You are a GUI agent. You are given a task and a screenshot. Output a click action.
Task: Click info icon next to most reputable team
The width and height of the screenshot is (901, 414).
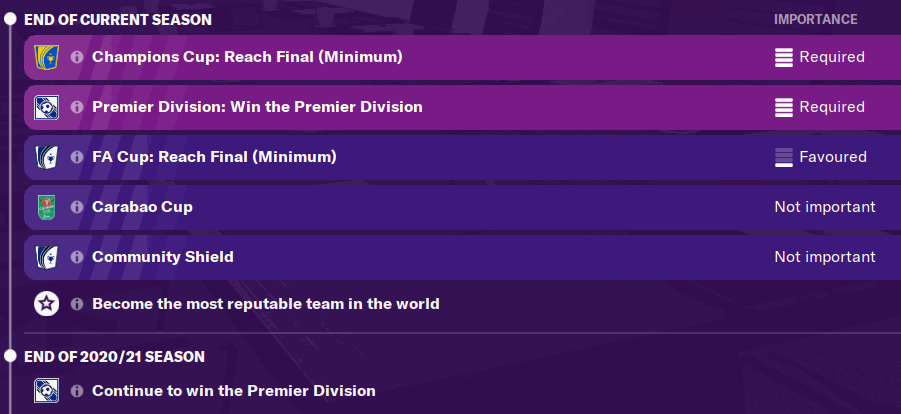[77, 304]
